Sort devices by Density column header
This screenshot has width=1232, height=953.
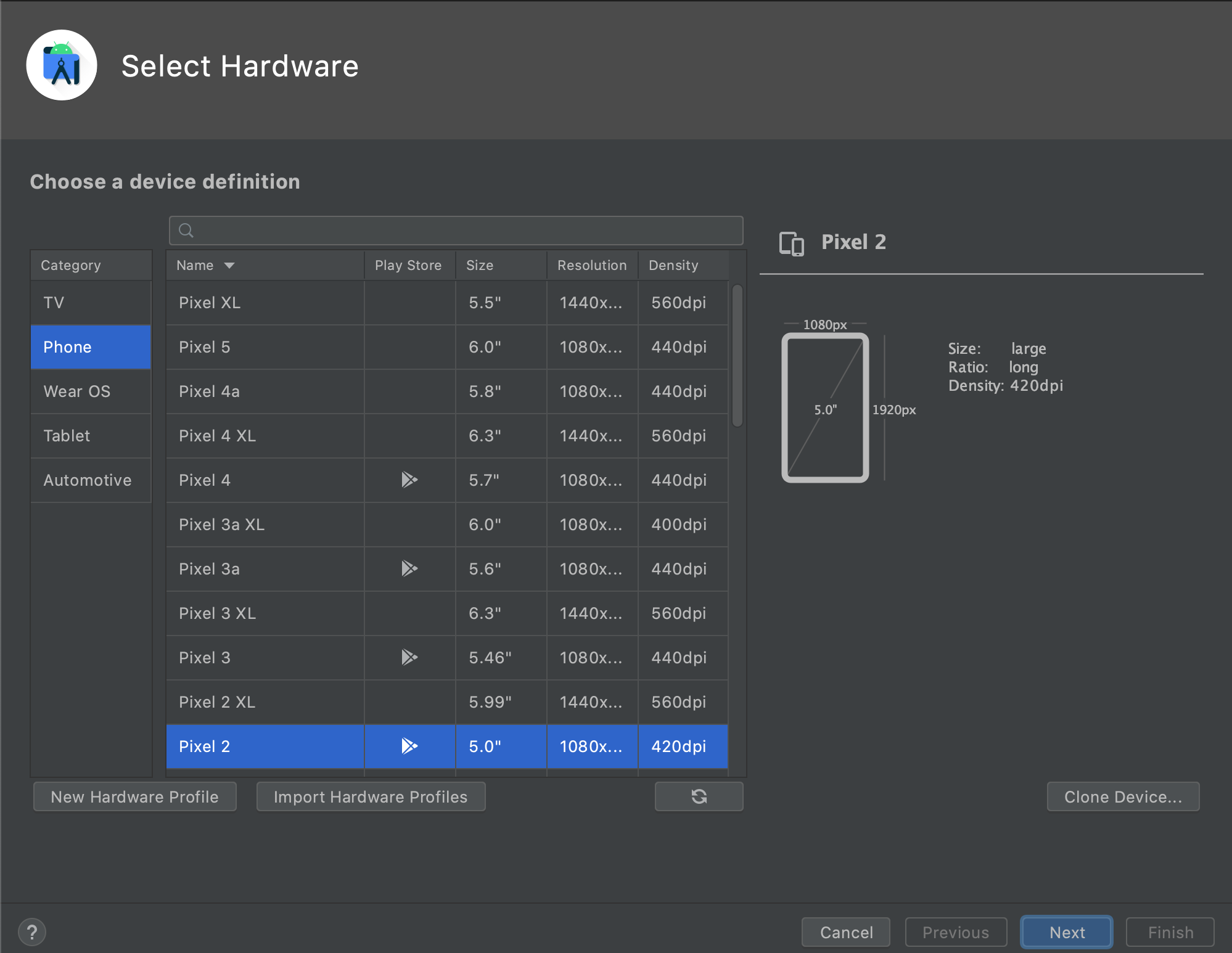click(x=673, y=265)
